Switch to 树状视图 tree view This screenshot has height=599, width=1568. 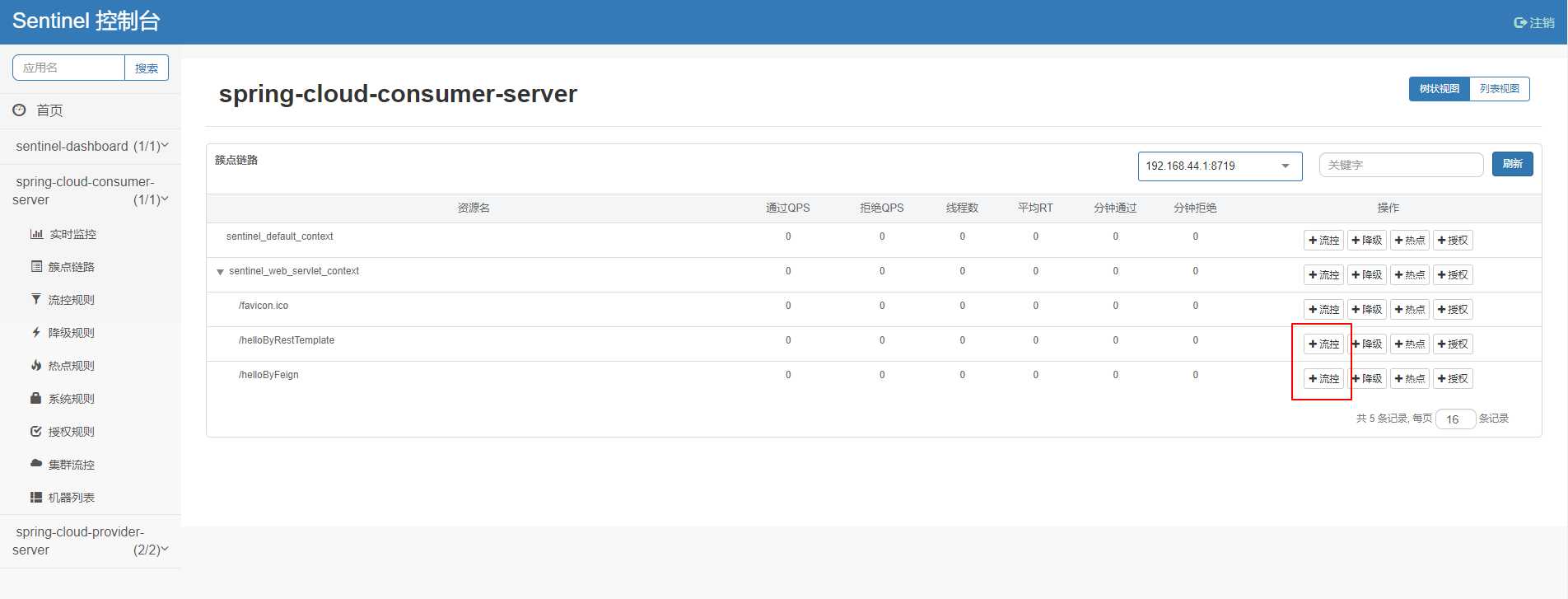click(1439, 89)
